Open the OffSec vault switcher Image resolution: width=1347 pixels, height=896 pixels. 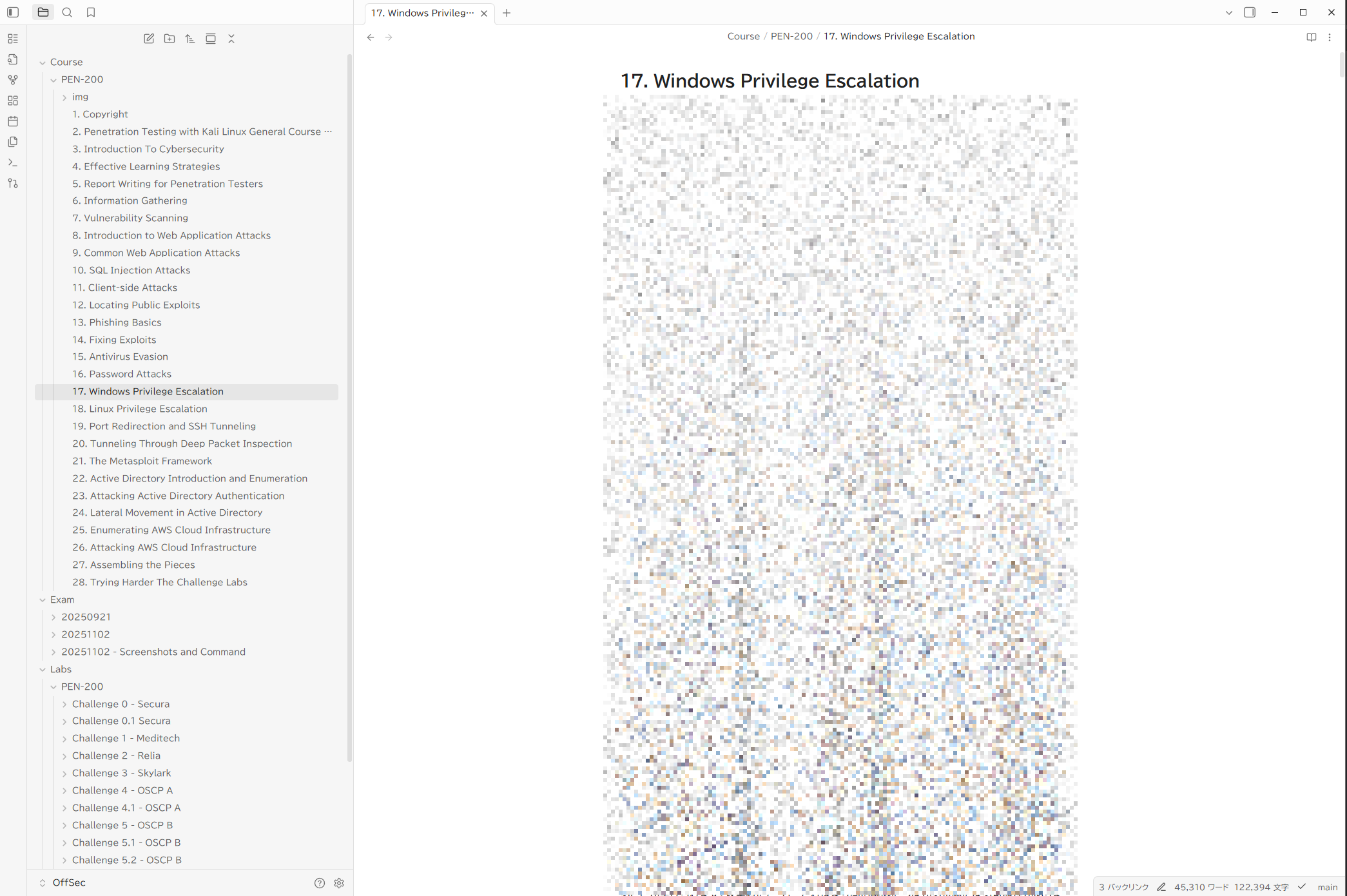click(69, 882)
